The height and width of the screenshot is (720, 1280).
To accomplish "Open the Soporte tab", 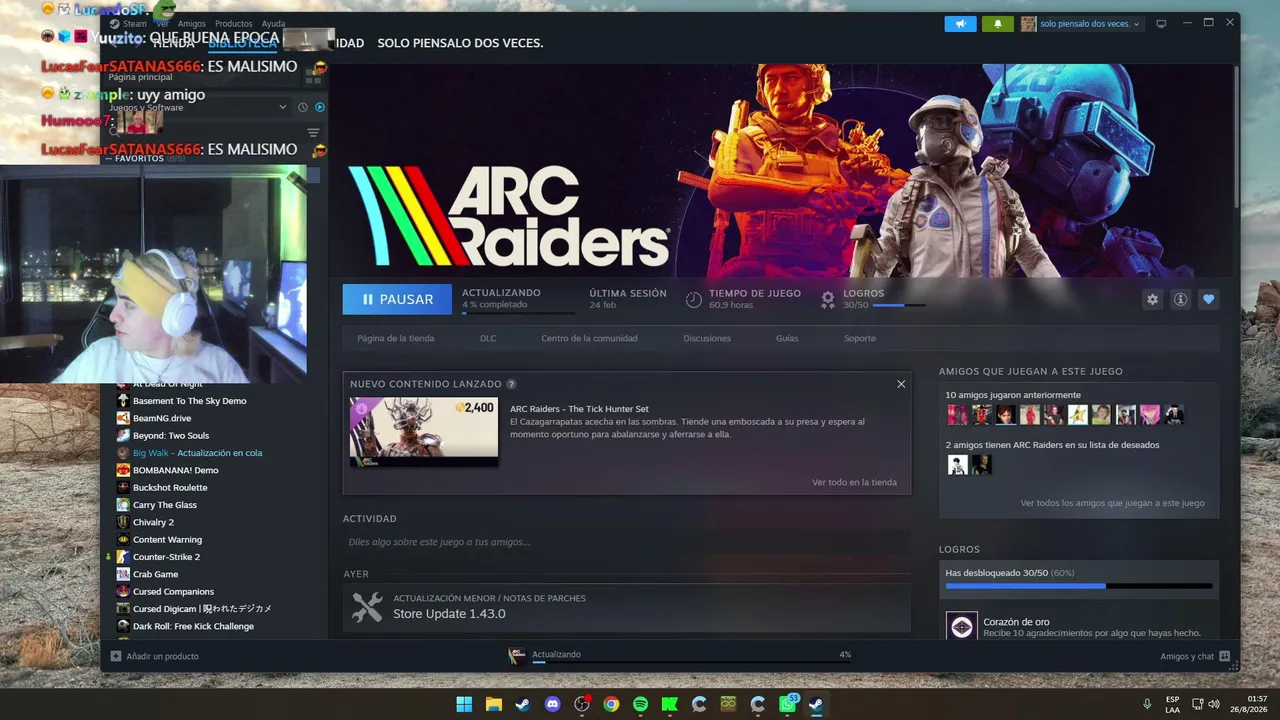I will pos(860,338).
